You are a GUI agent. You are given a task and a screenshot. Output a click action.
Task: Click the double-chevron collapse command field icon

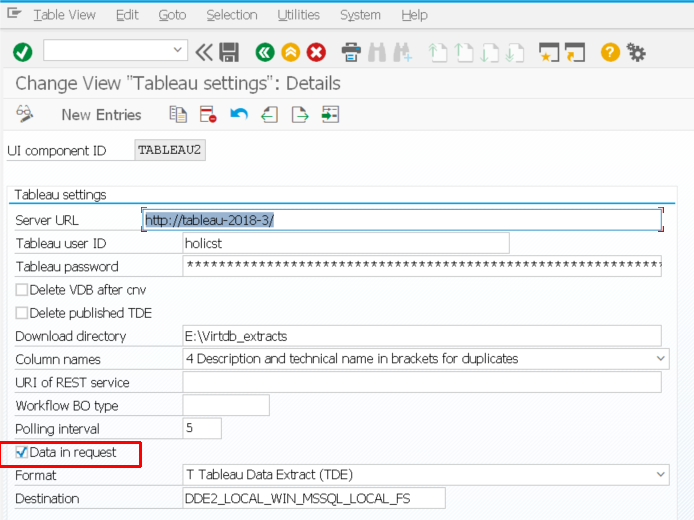click(204, 52)
